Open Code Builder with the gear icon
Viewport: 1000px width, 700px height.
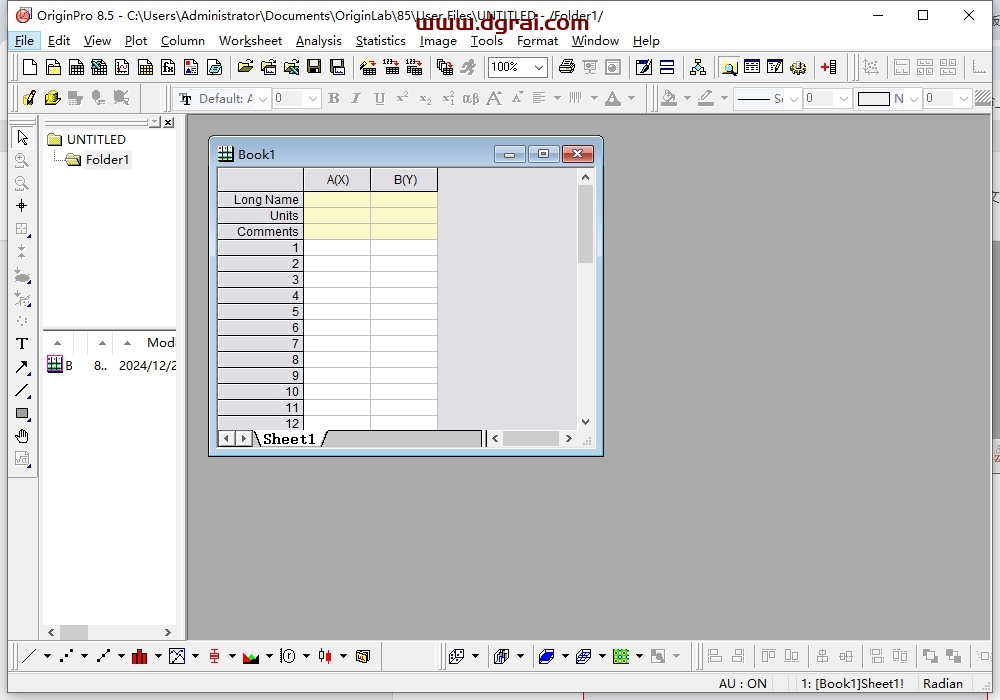[798, 67]
